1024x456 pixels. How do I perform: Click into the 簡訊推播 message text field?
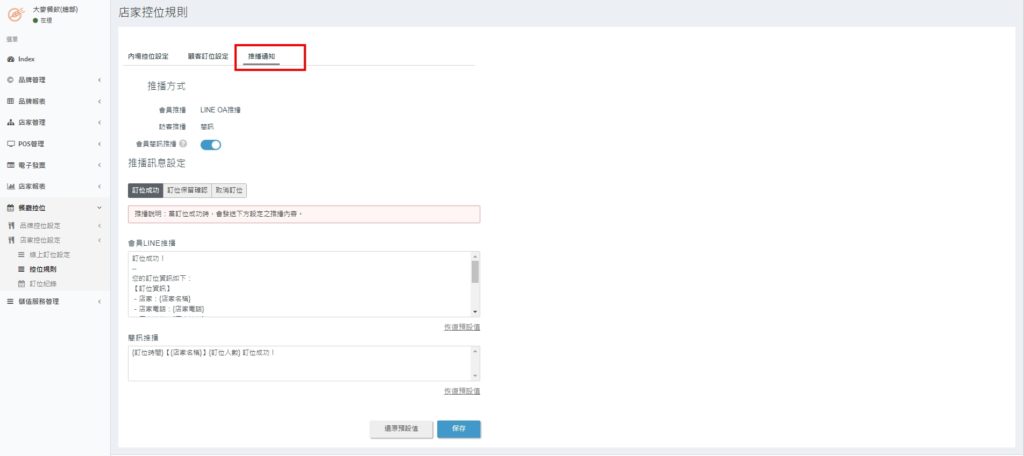(300, 363)
